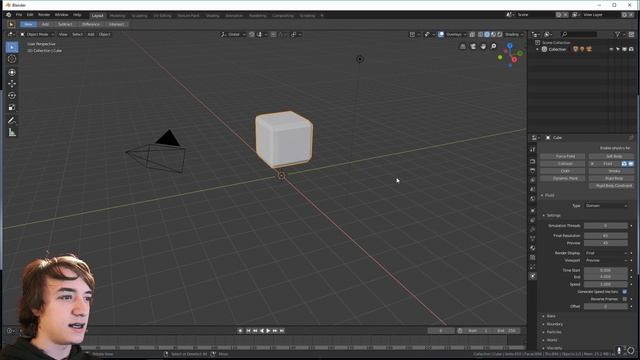Switch to the UV Editing workspace tab
The width and height of the screenshot is (640, 360).
(x=162, y=16)
